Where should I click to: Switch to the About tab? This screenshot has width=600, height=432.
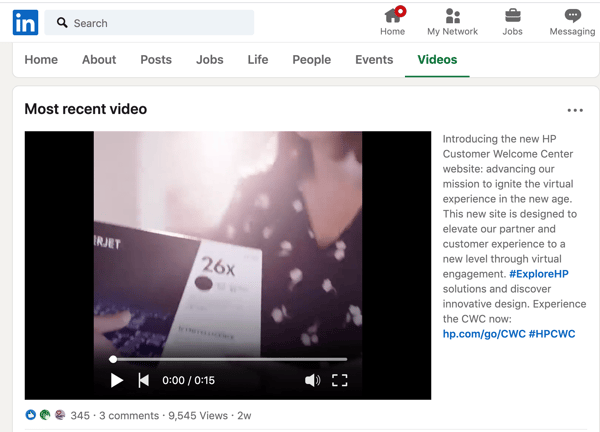coord(99,60)
